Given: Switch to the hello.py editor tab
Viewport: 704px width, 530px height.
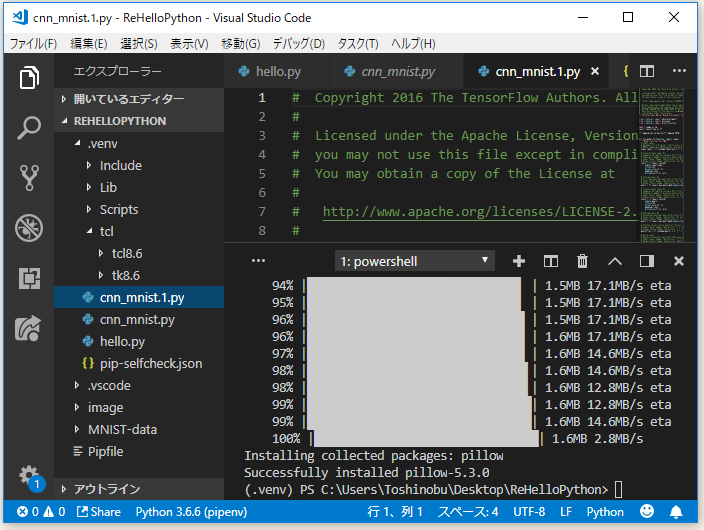Looking at the screenshot, I should 277,71.
